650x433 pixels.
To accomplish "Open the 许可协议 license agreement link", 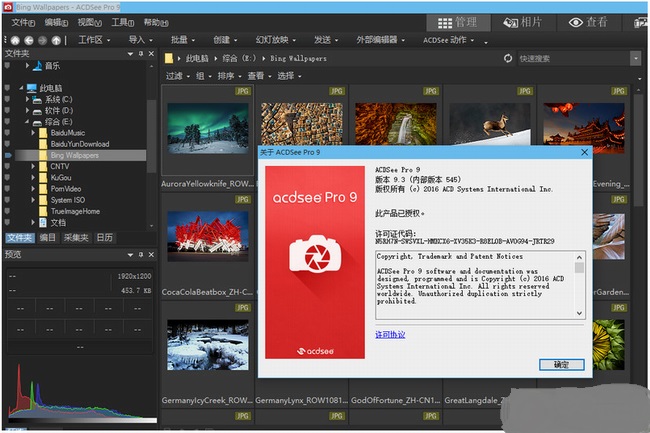I will (x=390, y=334).
